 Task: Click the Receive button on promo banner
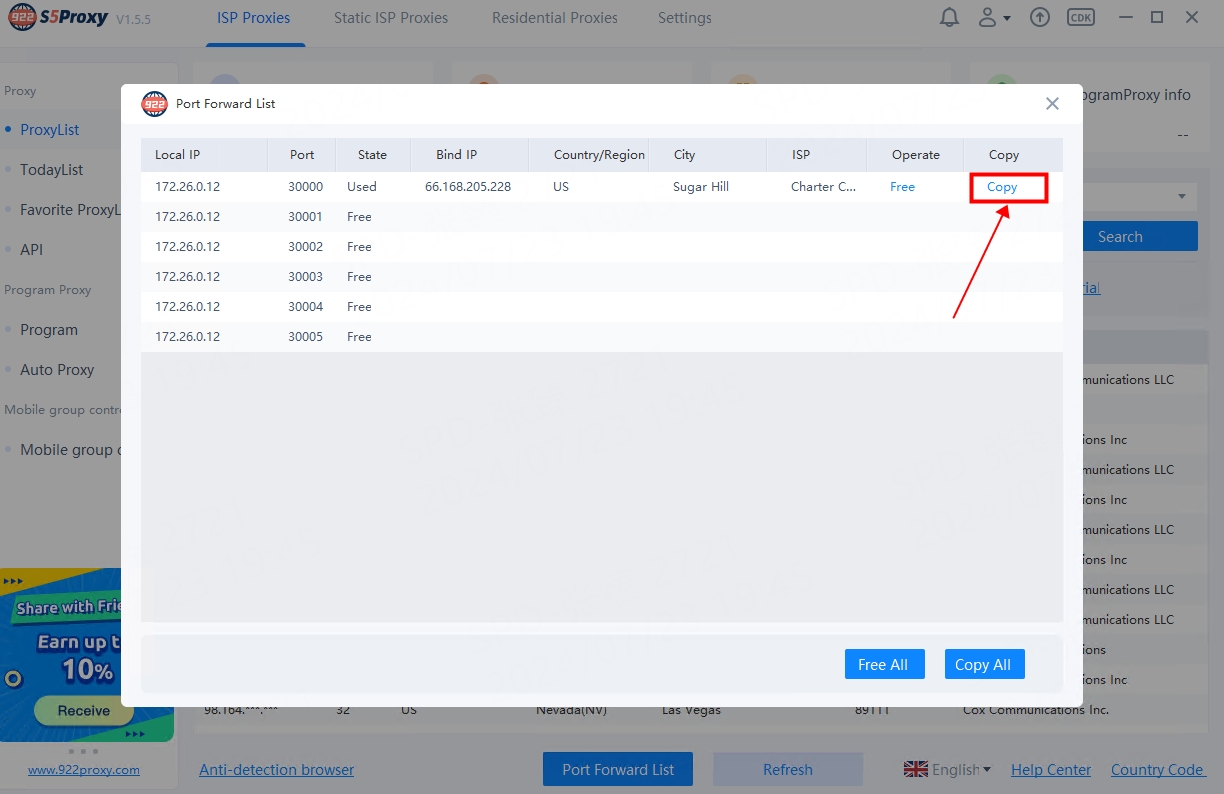[x=84, y=711]
